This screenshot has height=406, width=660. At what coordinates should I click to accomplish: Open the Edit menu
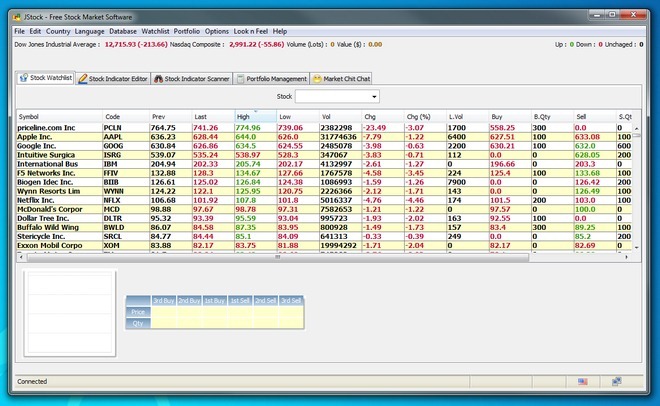tap(35, 31)
